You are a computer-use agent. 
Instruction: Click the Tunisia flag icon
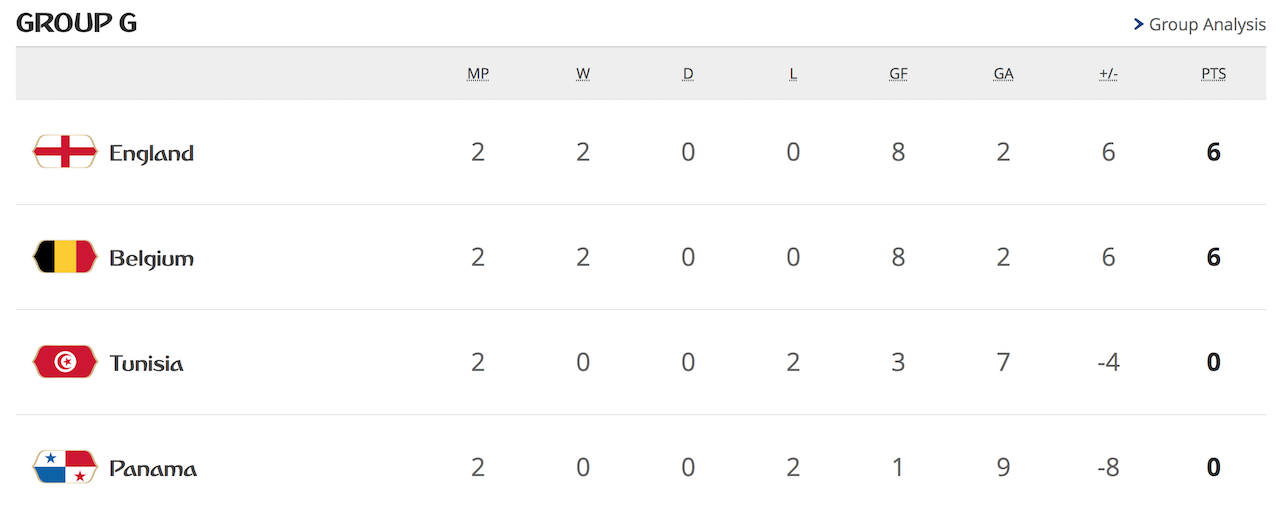coord(65,362)
